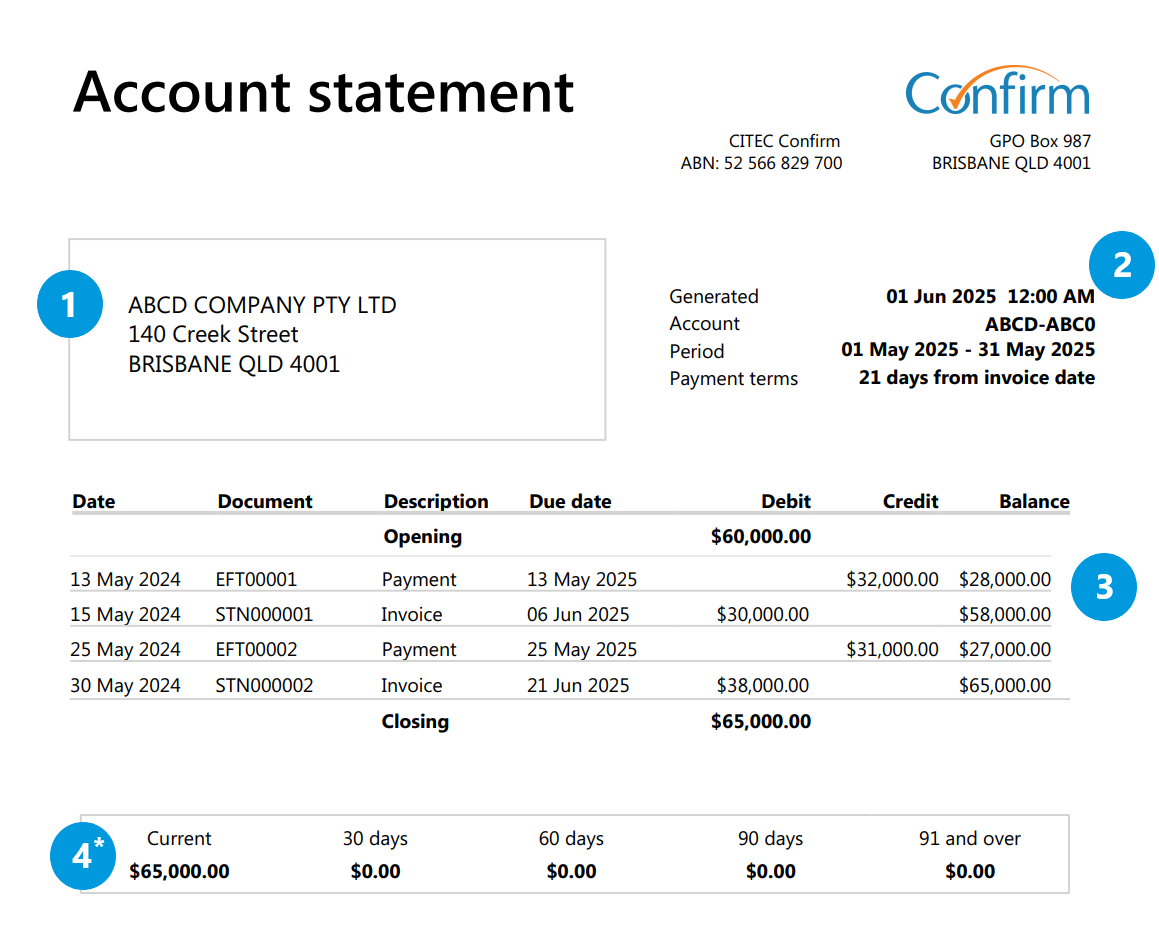Screen dimensions: 1159x952
Task: Click document 'EFT00001'
Action: tap(256, 579)
